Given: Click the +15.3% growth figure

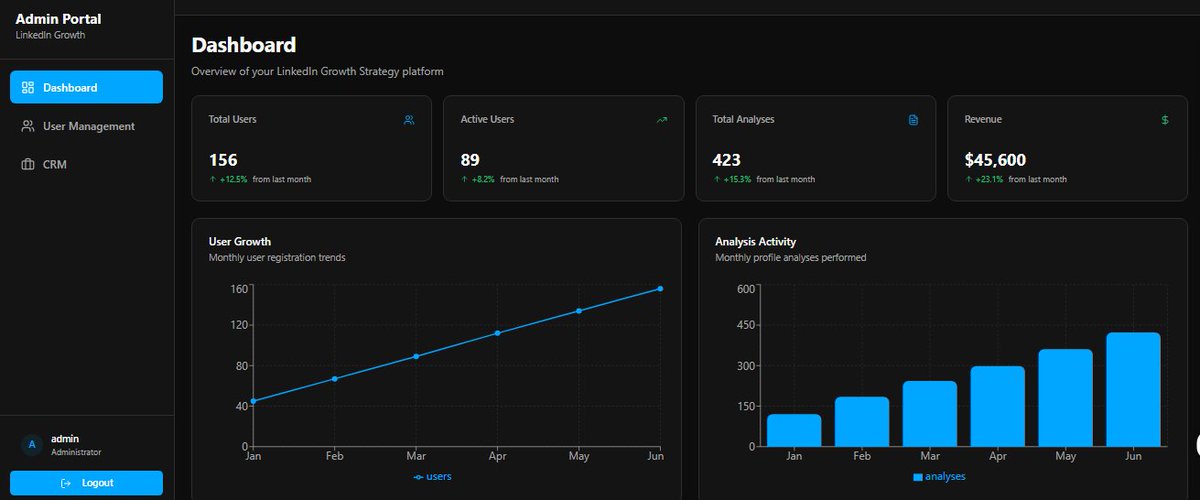Looking at the screenshot, I should [x=738, y=179].
